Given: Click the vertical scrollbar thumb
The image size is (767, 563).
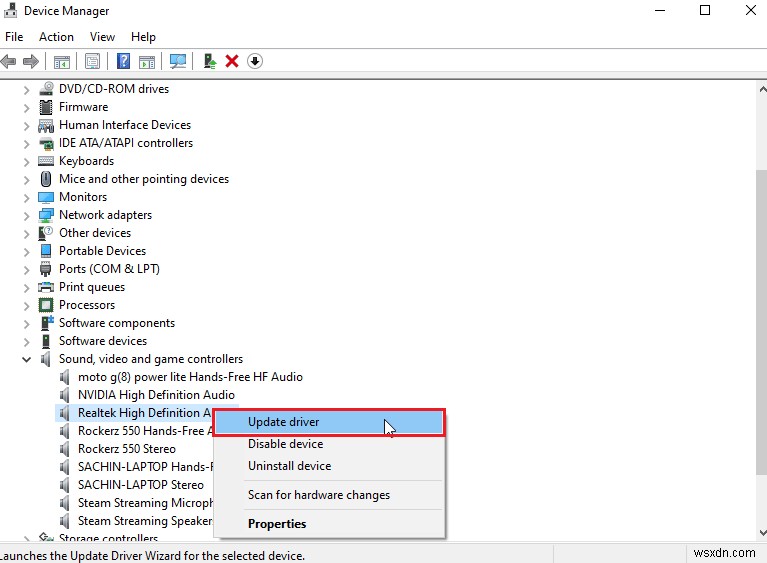Looking at the screenshot, I should tap(761, 322).
